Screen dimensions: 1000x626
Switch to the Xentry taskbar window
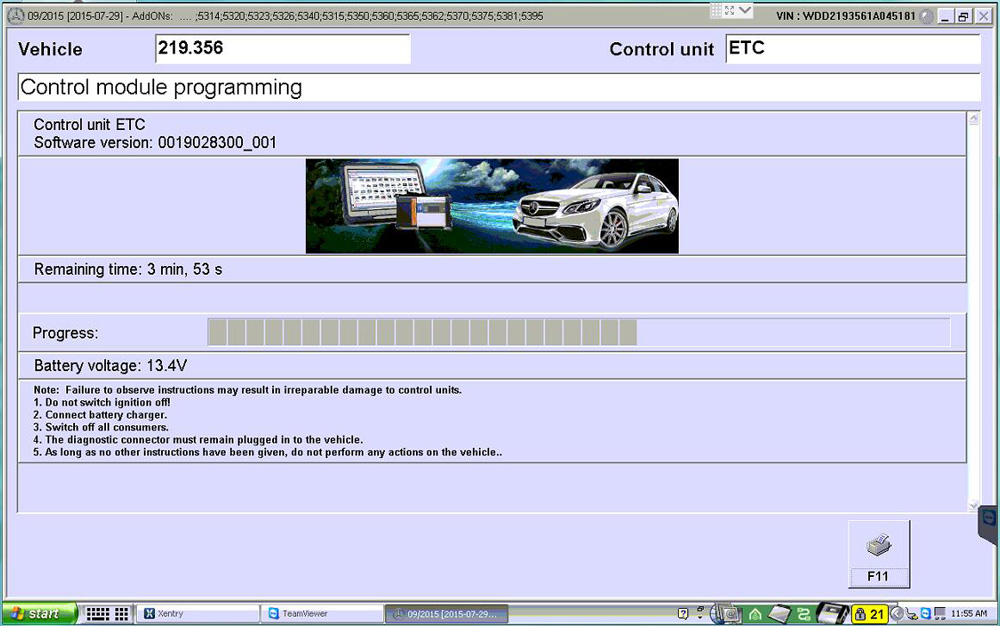point(198,613)
